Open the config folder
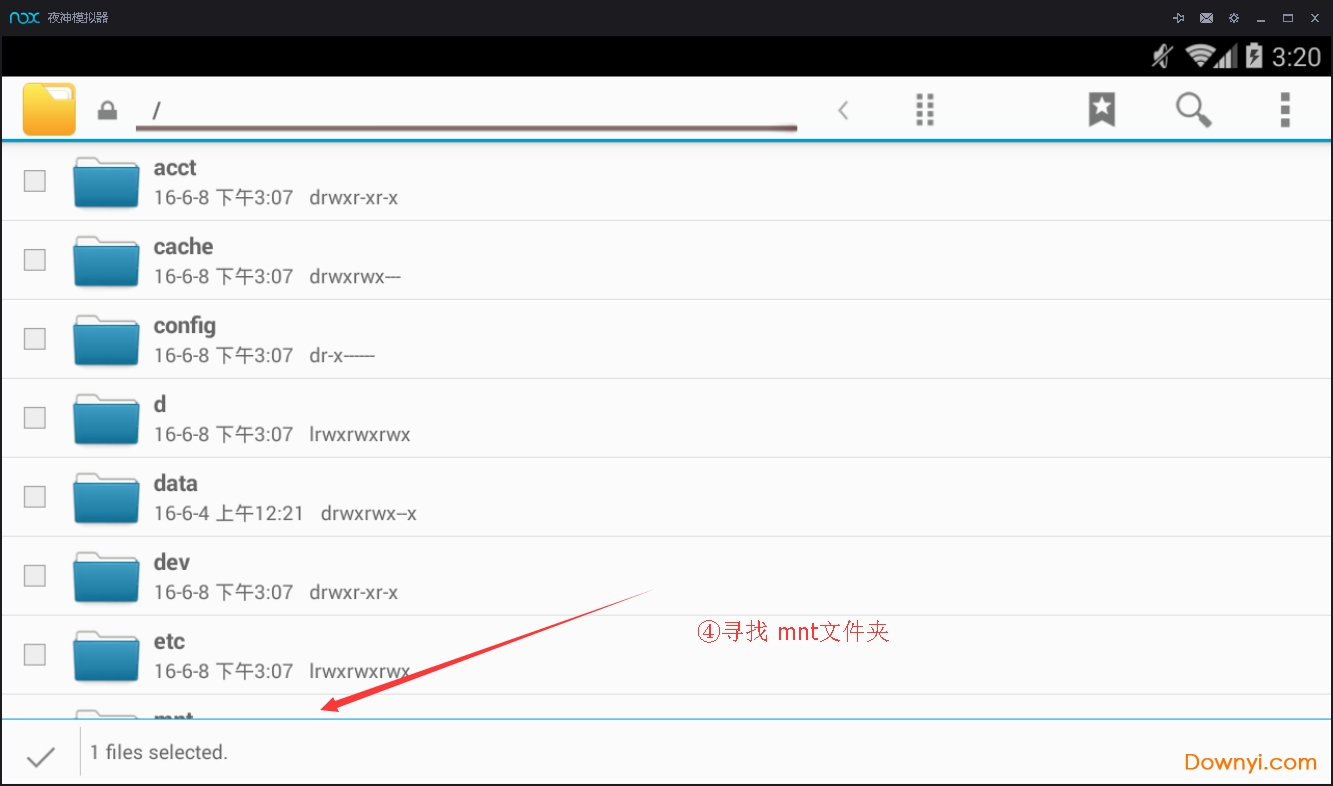The height and width of the screenshot is (786, 1333). (x=184, y=326)
